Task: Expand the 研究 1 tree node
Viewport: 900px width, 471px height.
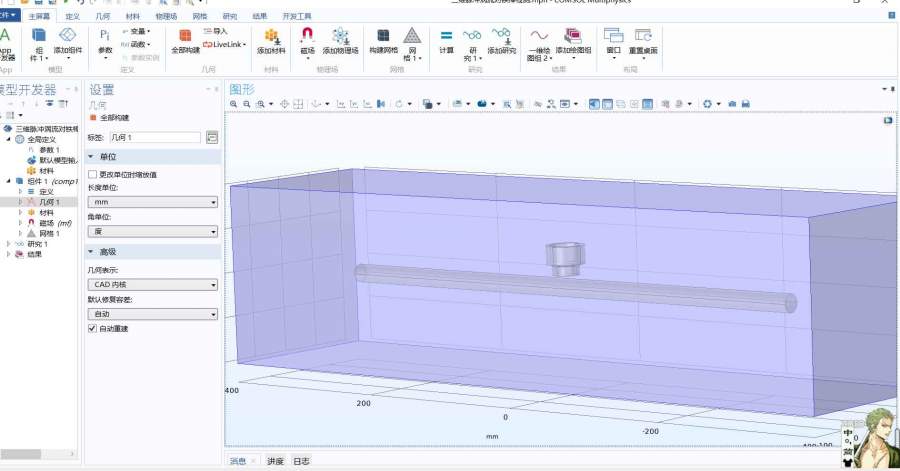Action: pos(9,244)
